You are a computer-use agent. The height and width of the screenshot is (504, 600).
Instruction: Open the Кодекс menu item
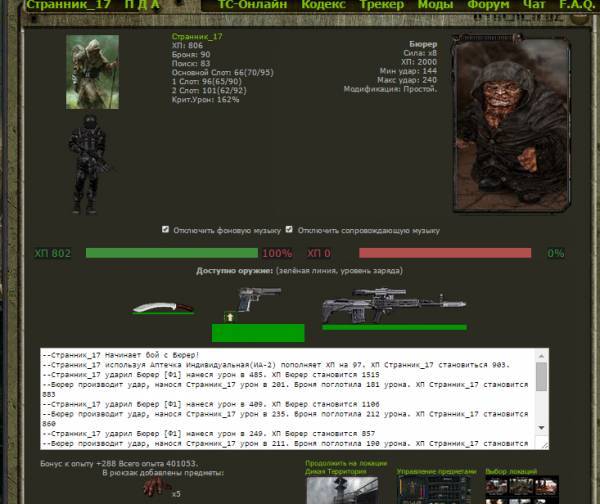tap(323, 5)
